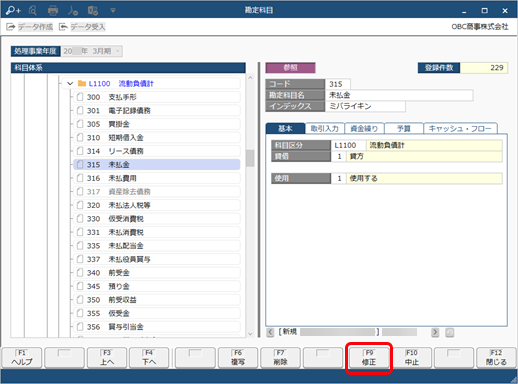
Task: Click the document icon beside 340 前受金
Action: click(80, 273)
